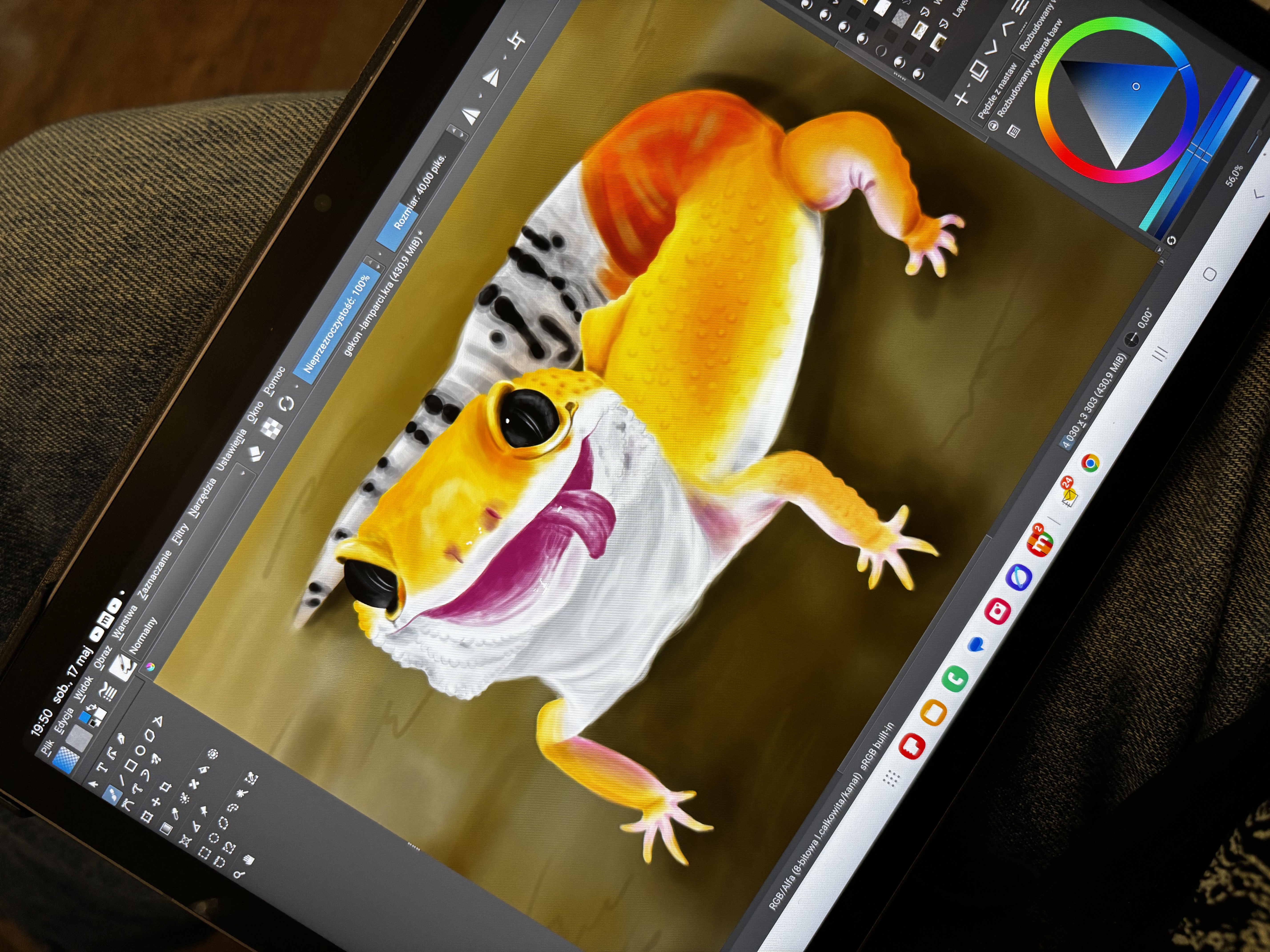Select the Text tool (T icon)
This screenshot has width=1270, height=952.
pos(102,767)
